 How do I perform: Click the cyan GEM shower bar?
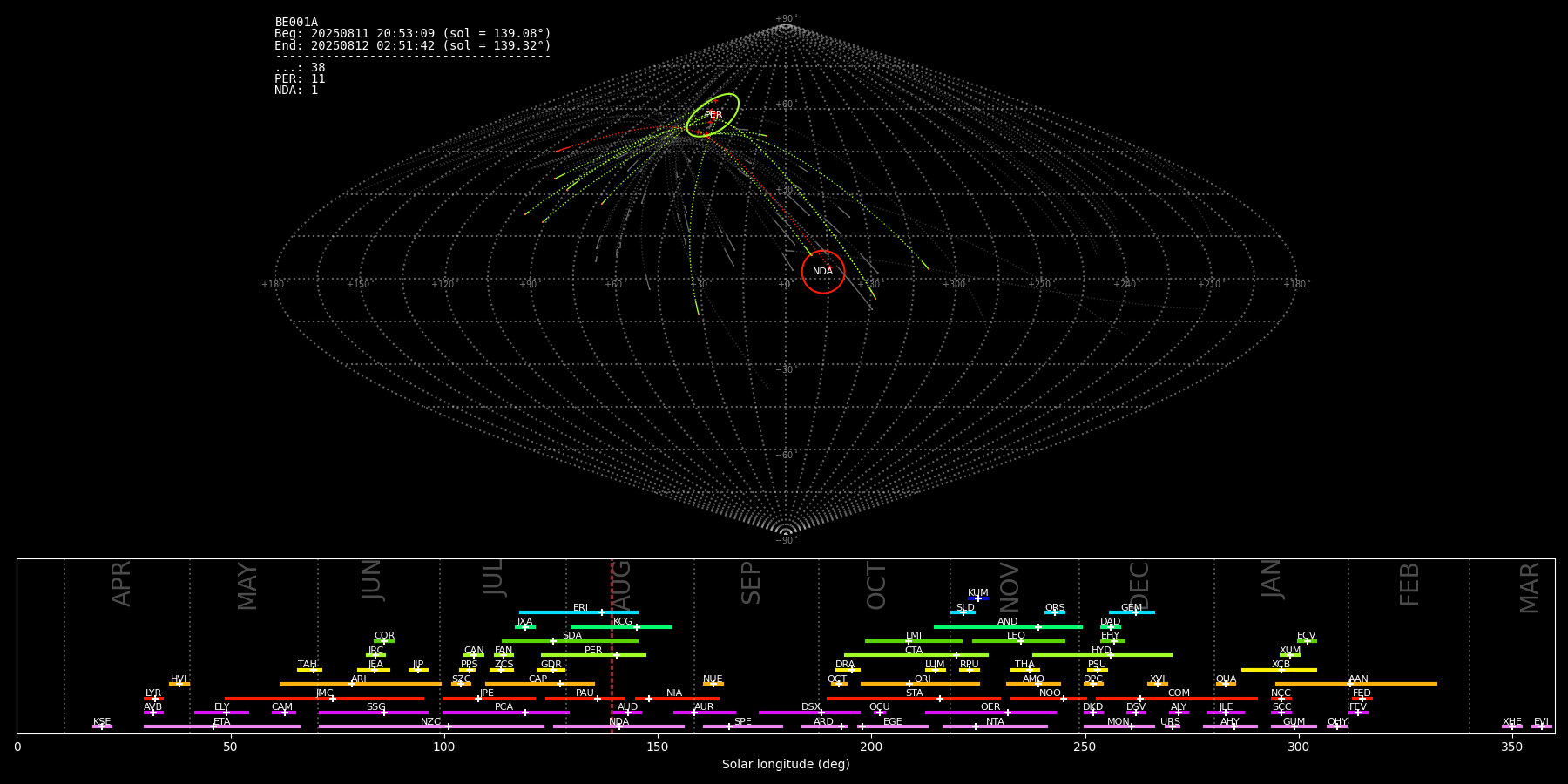[x=1132, y=612]
